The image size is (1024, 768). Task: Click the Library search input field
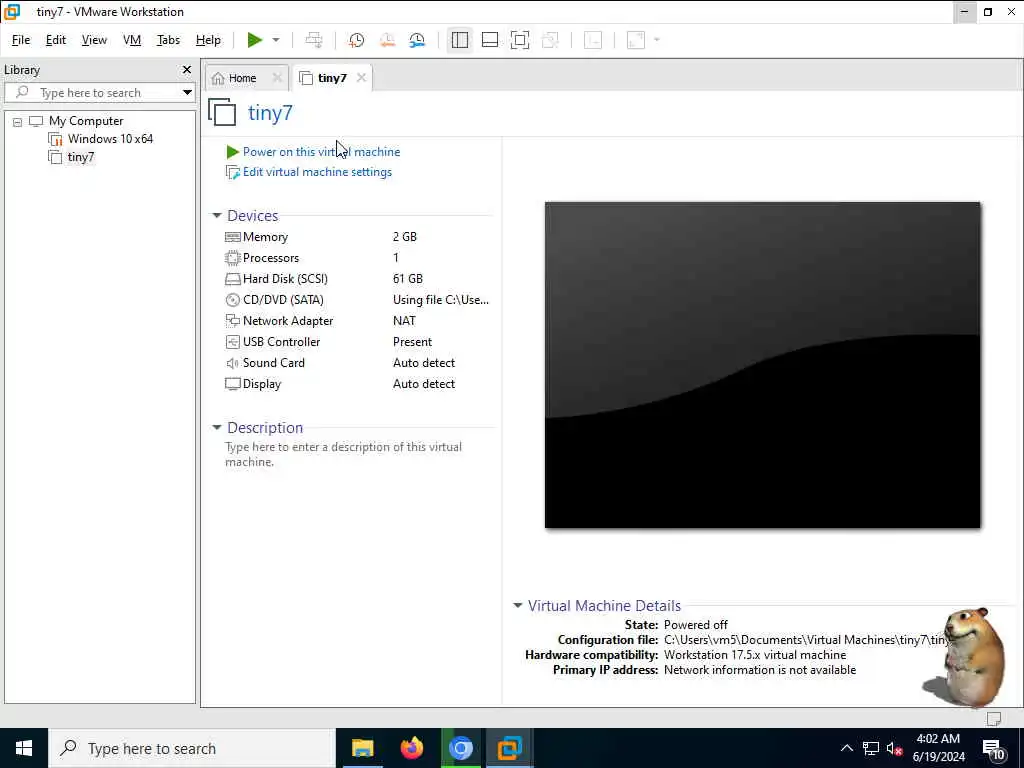click(91, 93)
